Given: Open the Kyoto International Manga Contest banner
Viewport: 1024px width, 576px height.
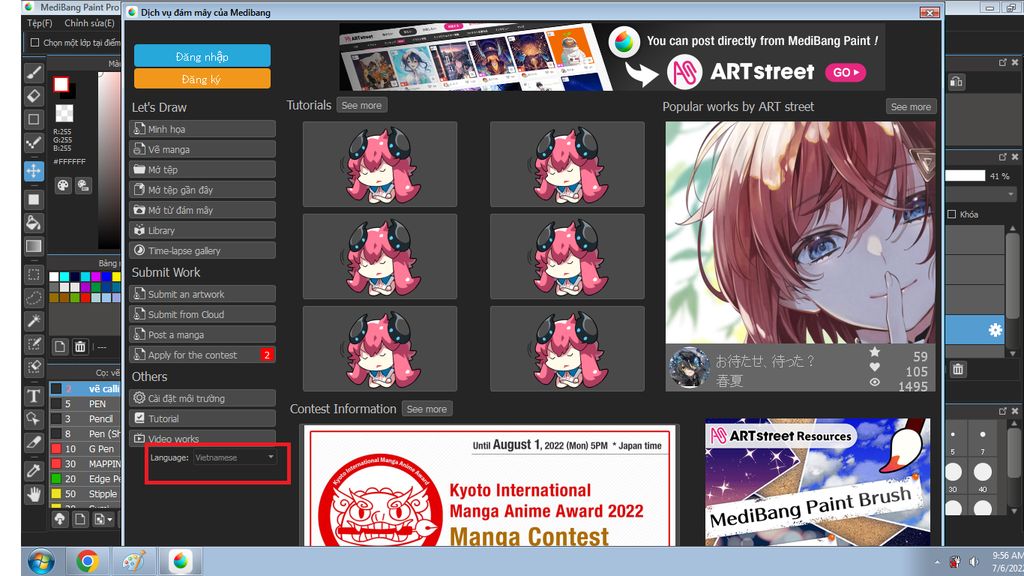Looking at the screenshot, I should point(490,486).
